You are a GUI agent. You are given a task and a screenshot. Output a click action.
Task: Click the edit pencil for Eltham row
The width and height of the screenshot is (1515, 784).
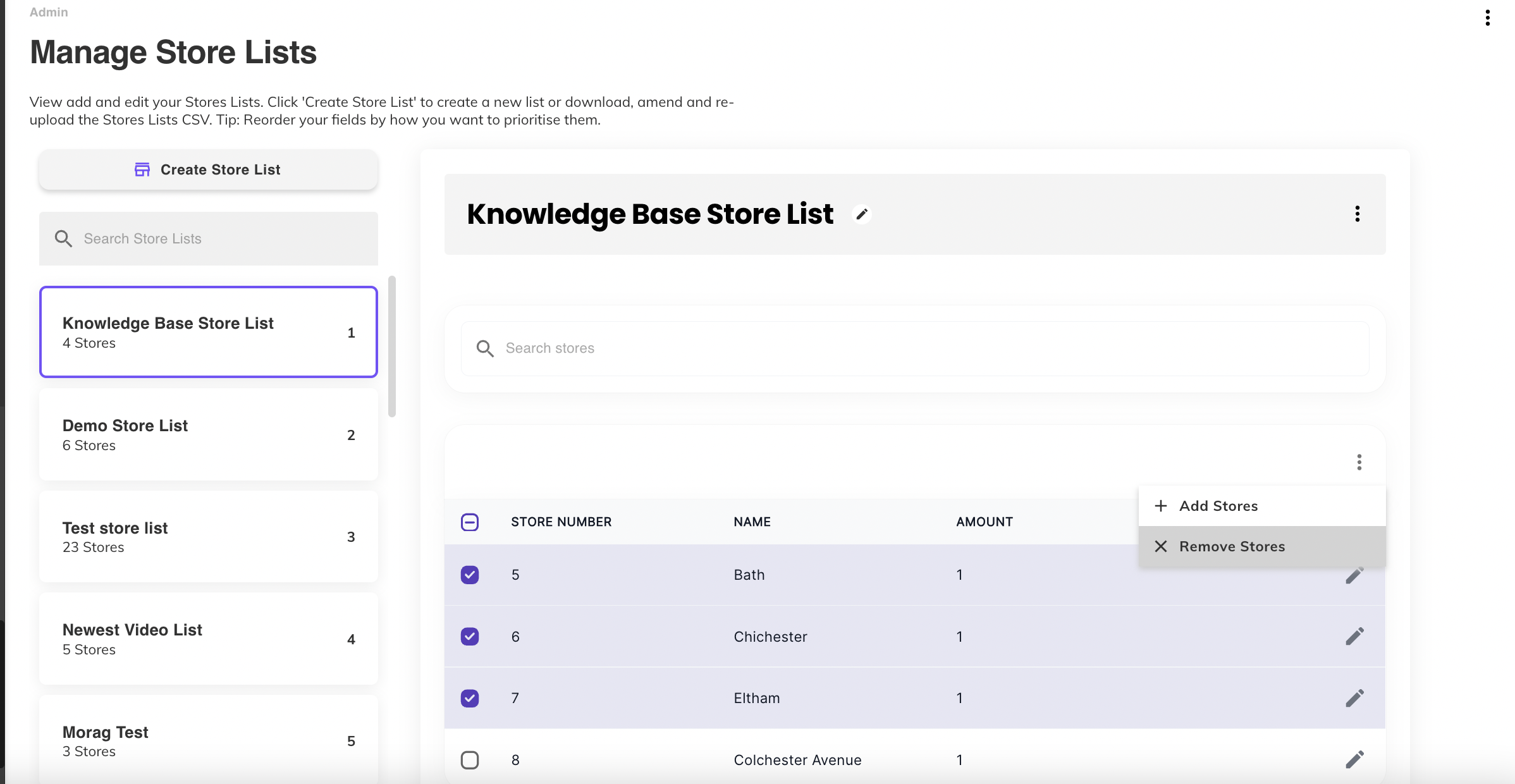tap(1354, 698)
